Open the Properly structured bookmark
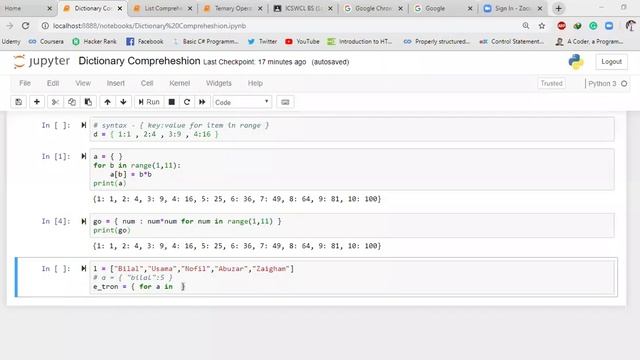Viewport: 640px width, 360px height. pos(436,41)
